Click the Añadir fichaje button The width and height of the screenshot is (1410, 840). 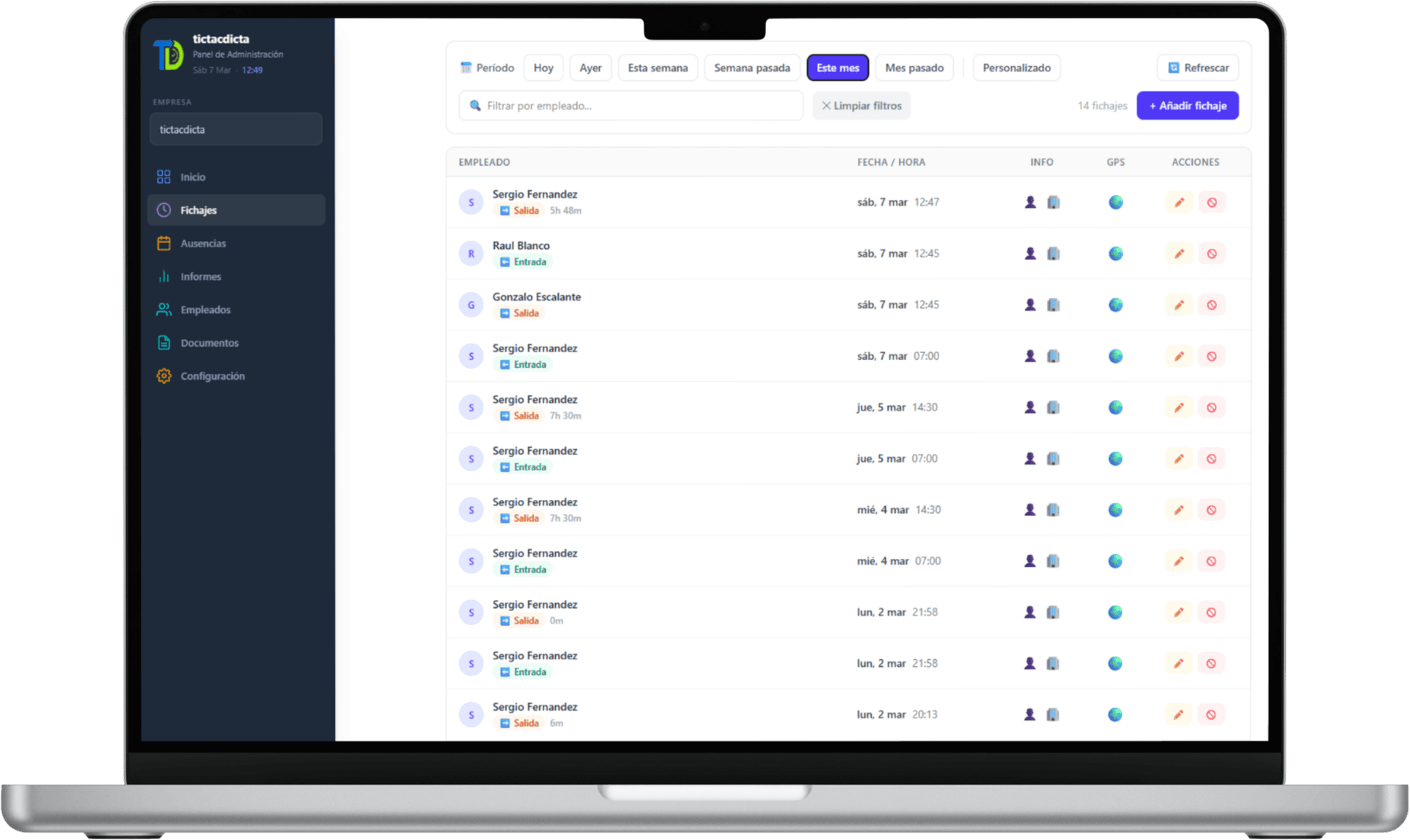[x=1187, y=106]
